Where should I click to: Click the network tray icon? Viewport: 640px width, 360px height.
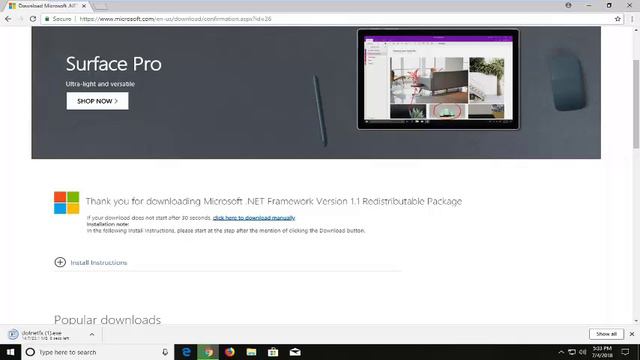pos(572,352)
